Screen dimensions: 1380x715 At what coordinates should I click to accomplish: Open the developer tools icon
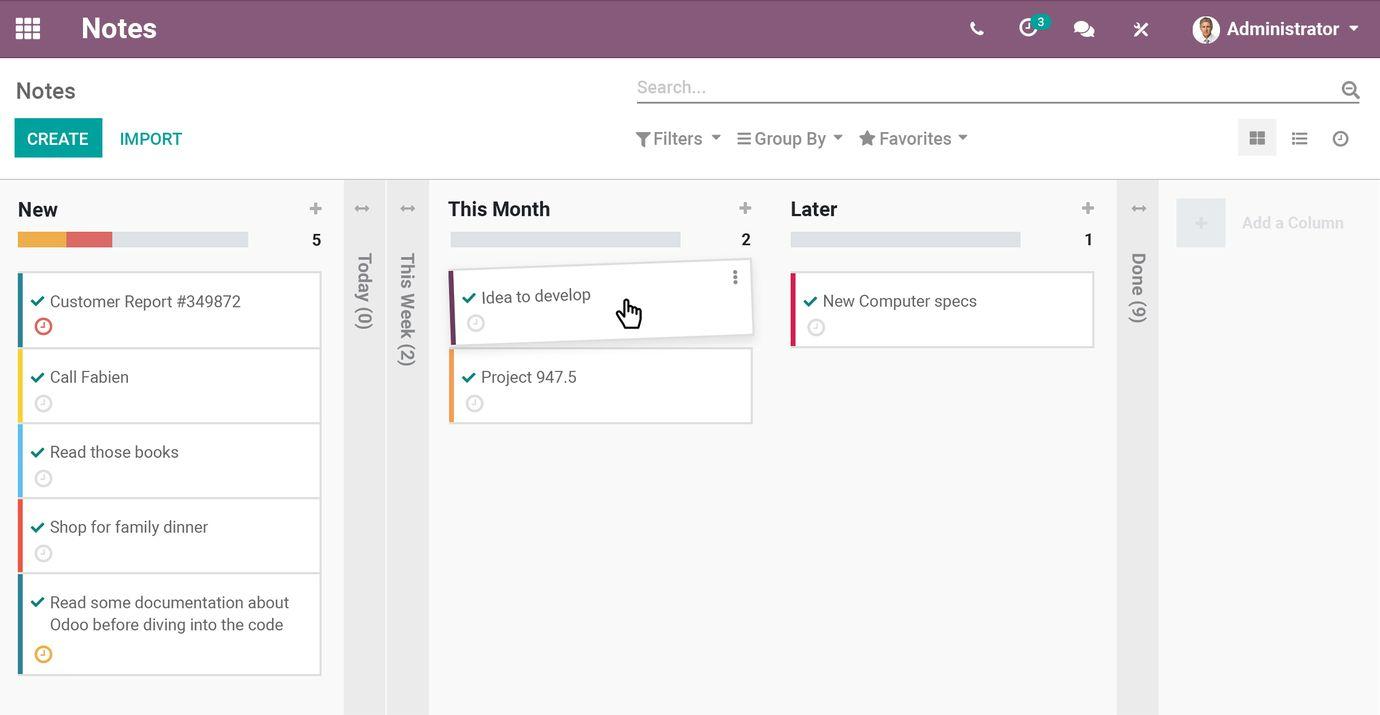(1141, 29)
